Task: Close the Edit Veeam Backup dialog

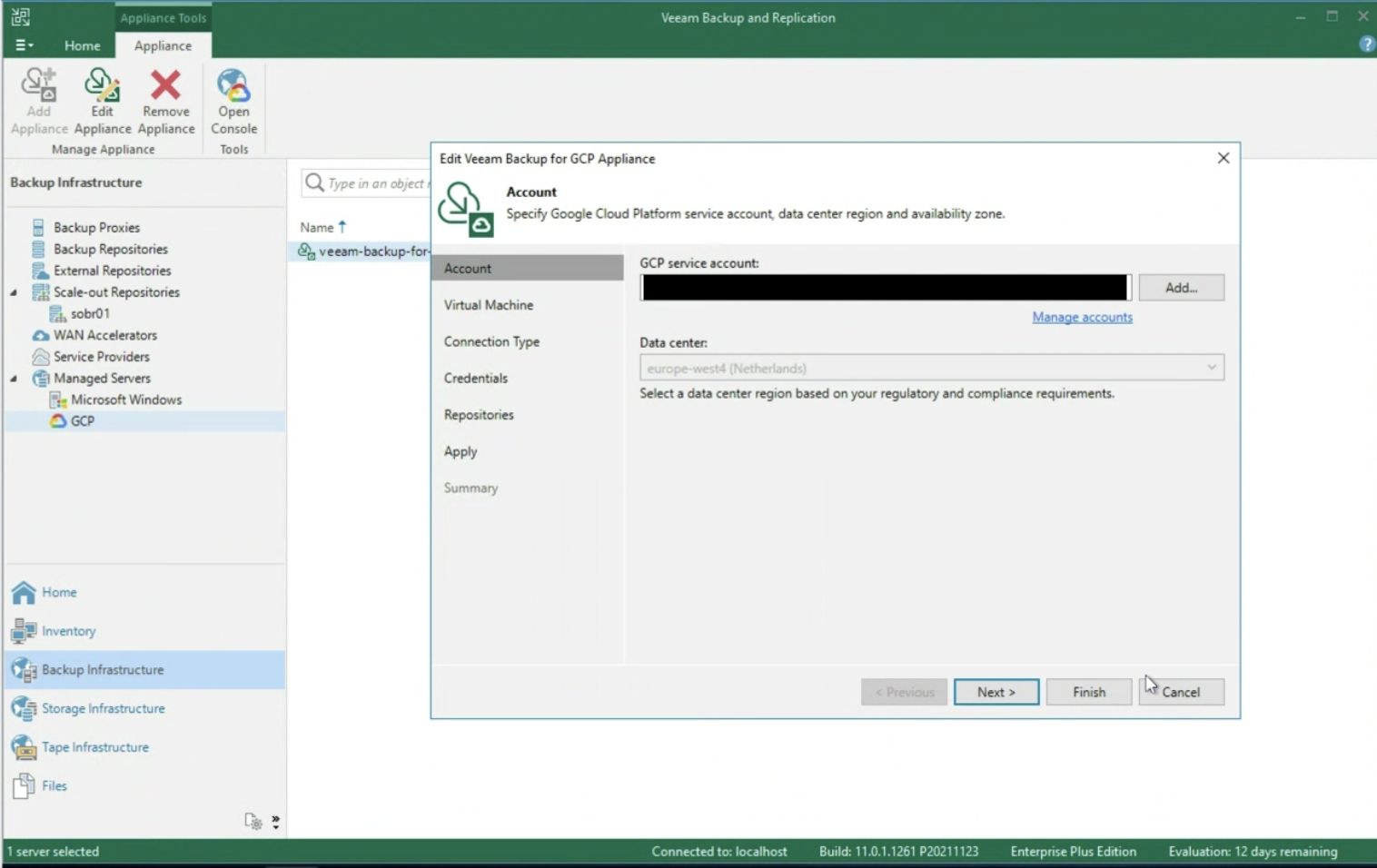Action: (x=1223, y=158)
